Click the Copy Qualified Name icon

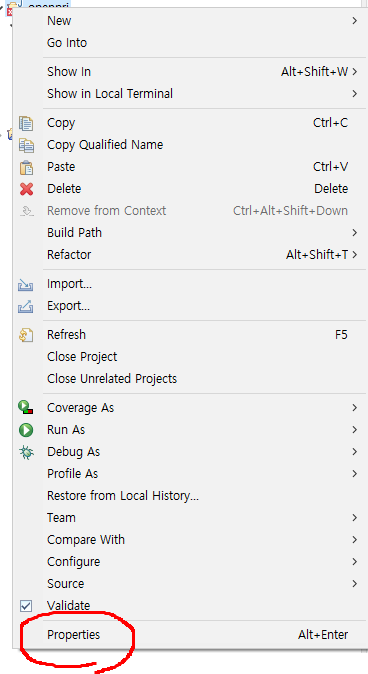click(x=26, y=145)
